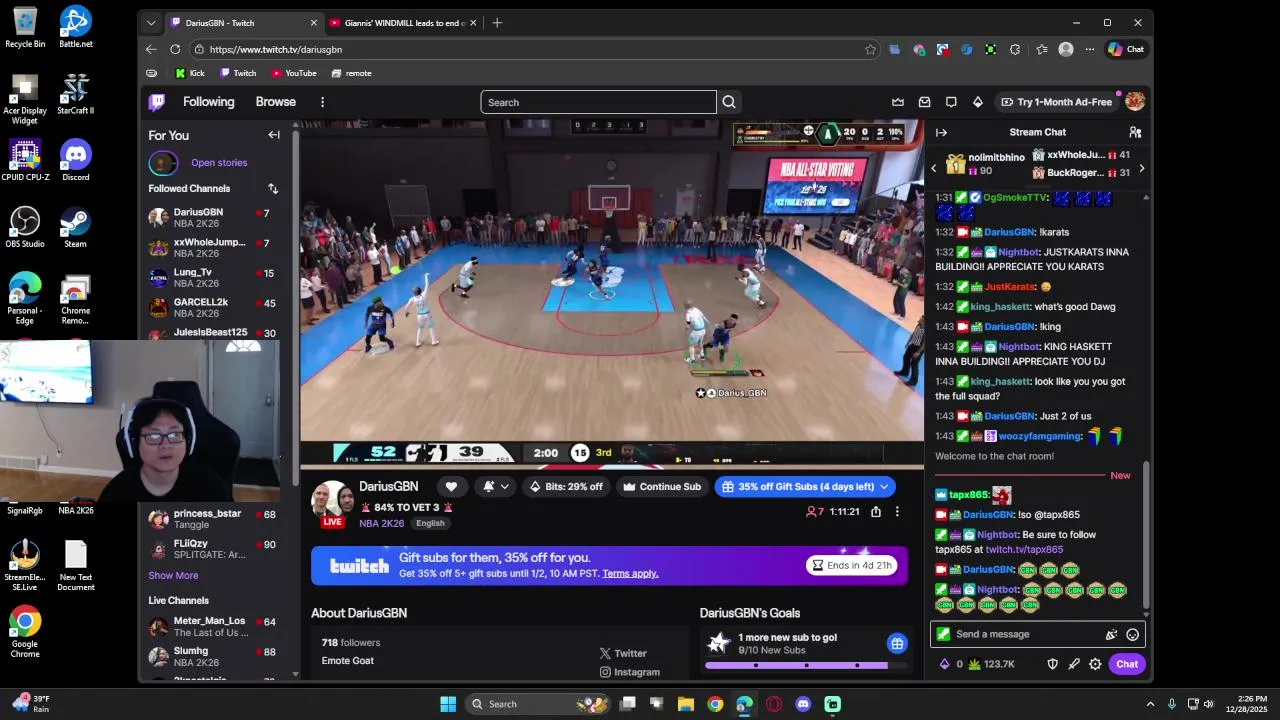Open remote bookmark
This screenshot has height=720, width=1280.
351,73
